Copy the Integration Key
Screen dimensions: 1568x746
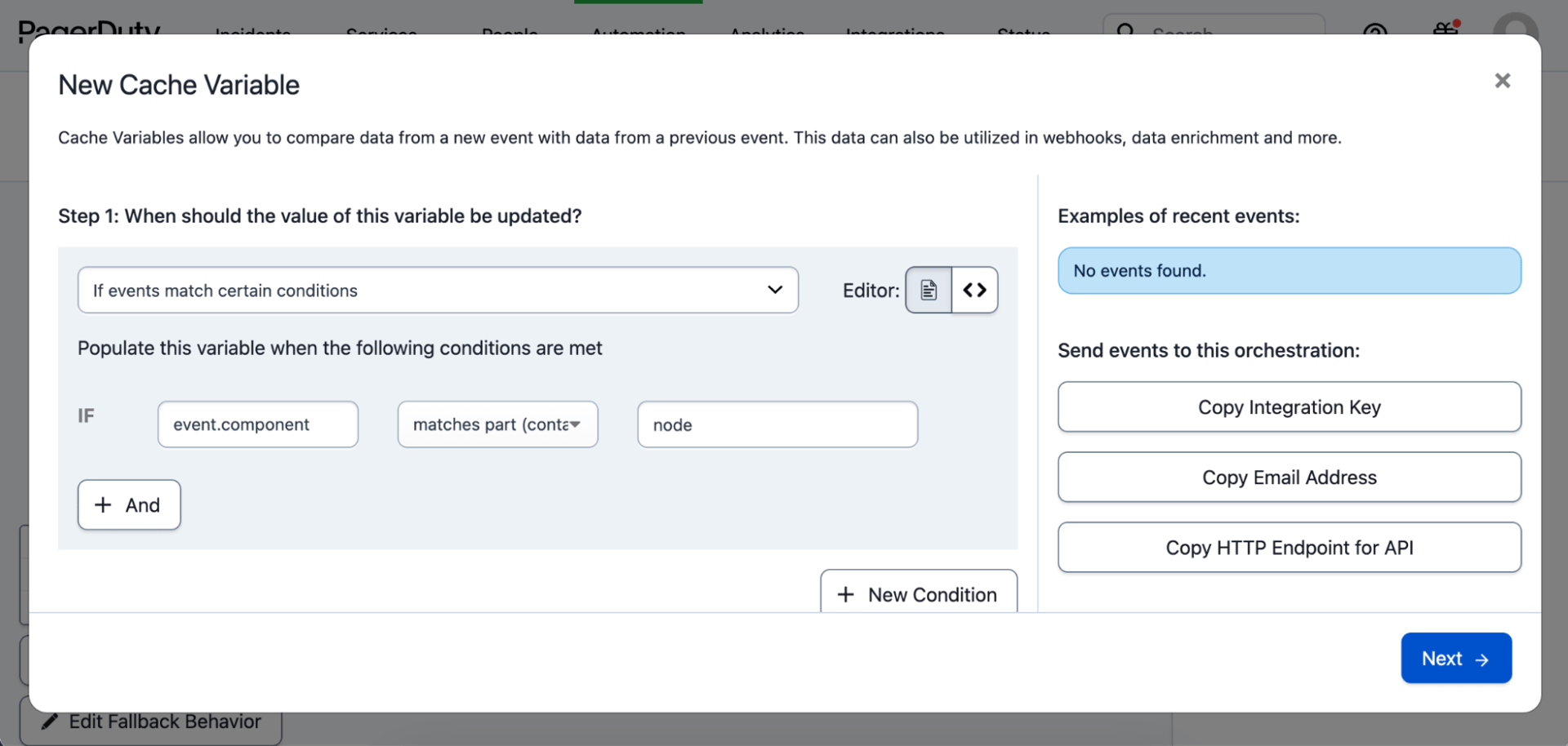coord(1289,407)
